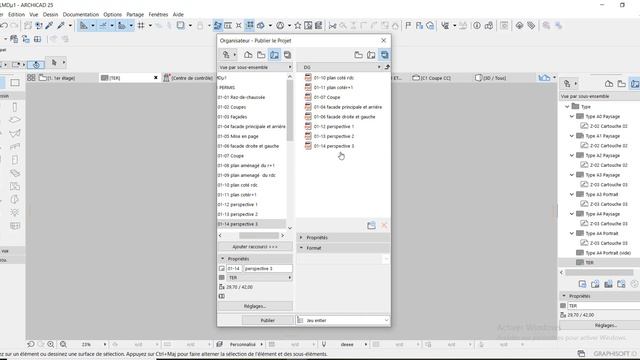This screenshot has width=640, height=360.
Task: Select 01-01 Rez-de-chaussée layout
Action: (242, 97)
